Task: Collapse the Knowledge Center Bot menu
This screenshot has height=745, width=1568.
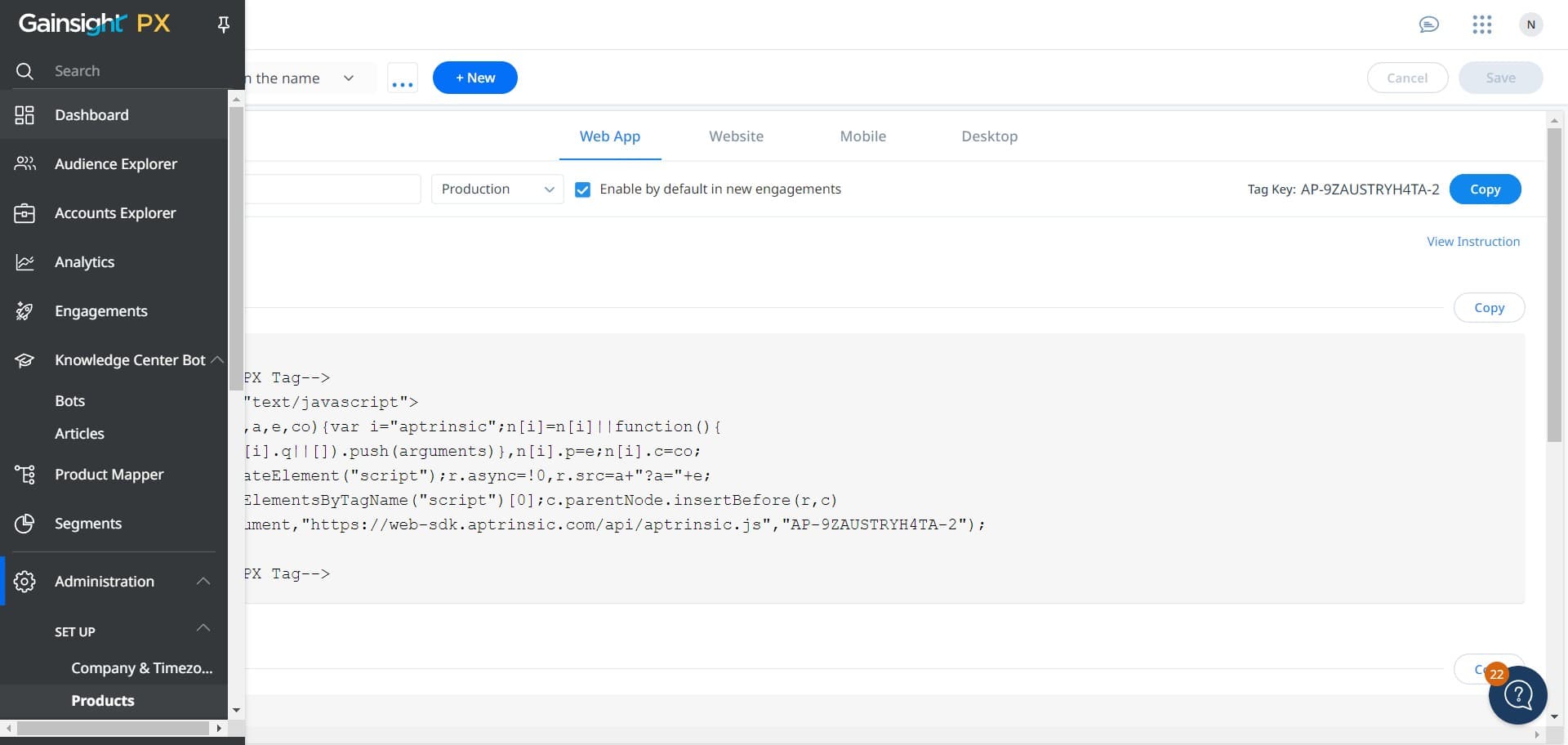Action: 216,359
